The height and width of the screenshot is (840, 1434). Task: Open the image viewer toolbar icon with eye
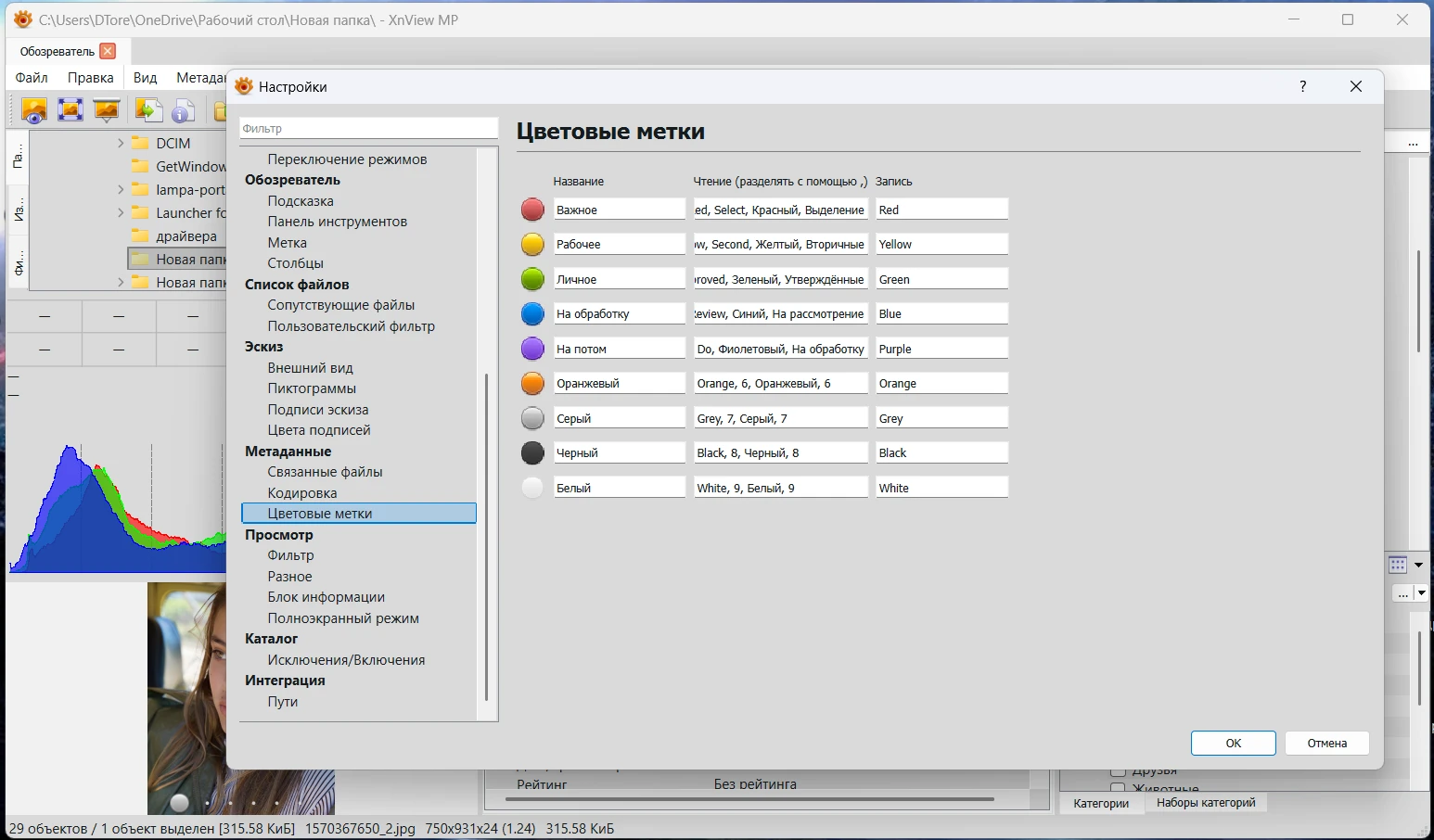tap(34, 110)
